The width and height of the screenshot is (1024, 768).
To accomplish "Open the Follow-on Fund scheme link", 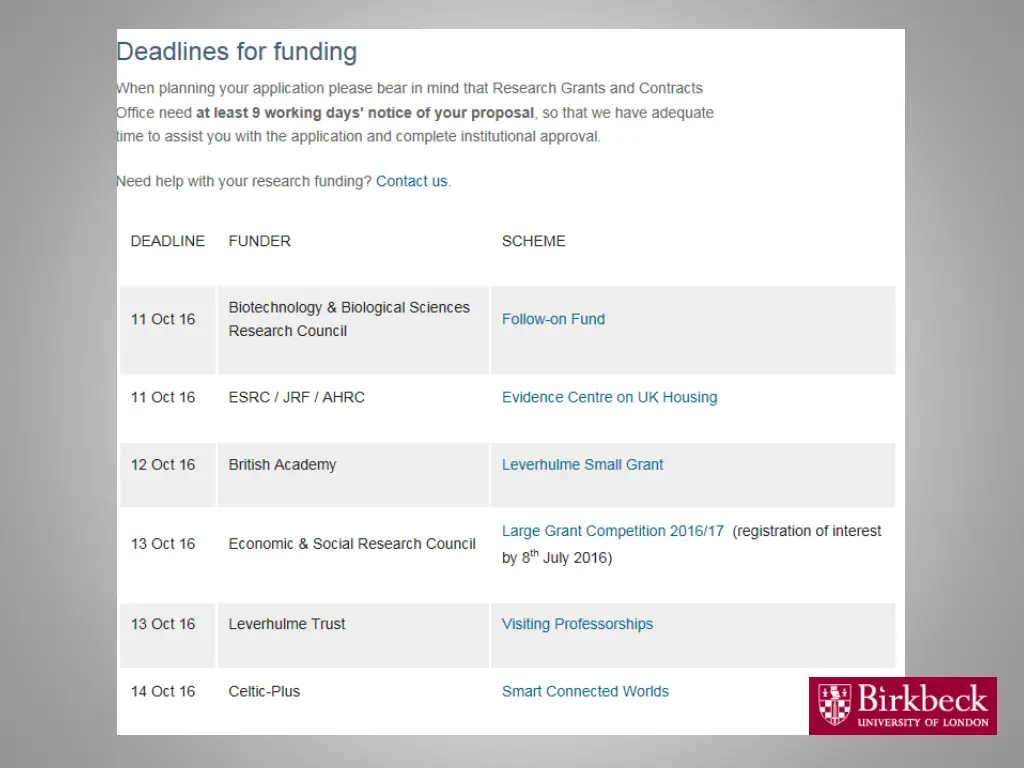I will click(x=553, y=319).
